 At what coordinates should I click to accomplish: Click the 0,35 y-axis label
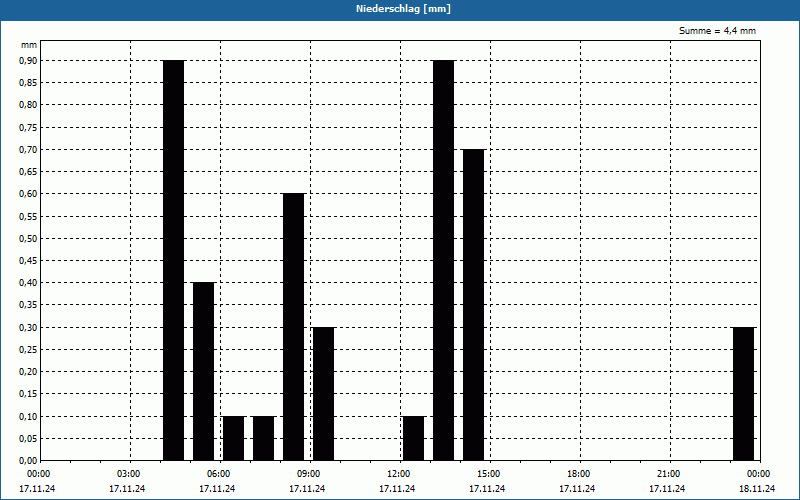pos(28,305)
